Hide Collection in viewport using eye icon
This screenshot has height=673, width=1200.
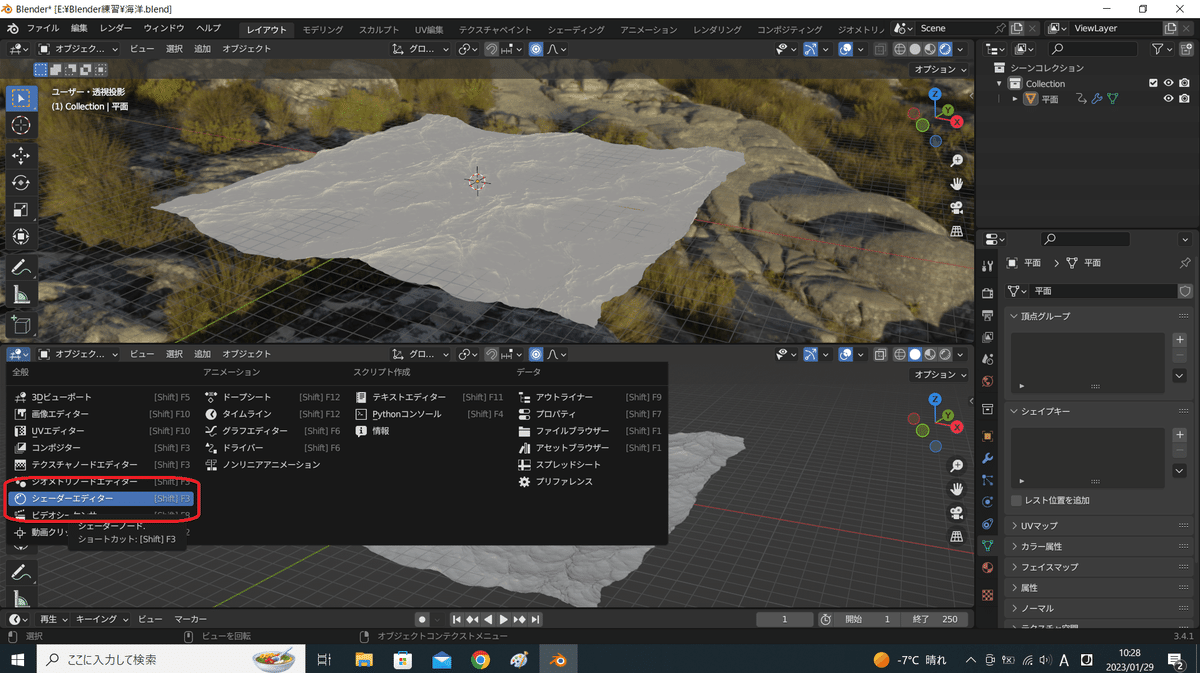pyautogui.click(x=1168, y=84)
